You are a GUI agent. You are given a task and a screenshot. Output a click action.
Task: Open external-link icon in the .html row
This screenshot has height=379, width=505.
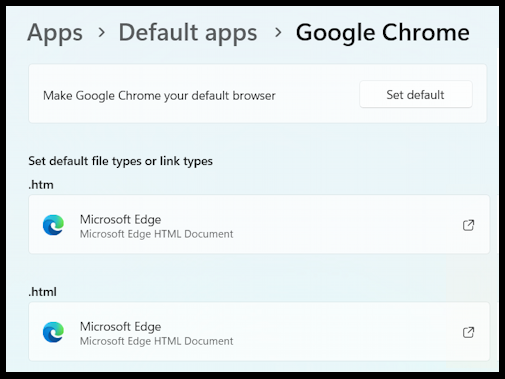[x=468, y=332]
